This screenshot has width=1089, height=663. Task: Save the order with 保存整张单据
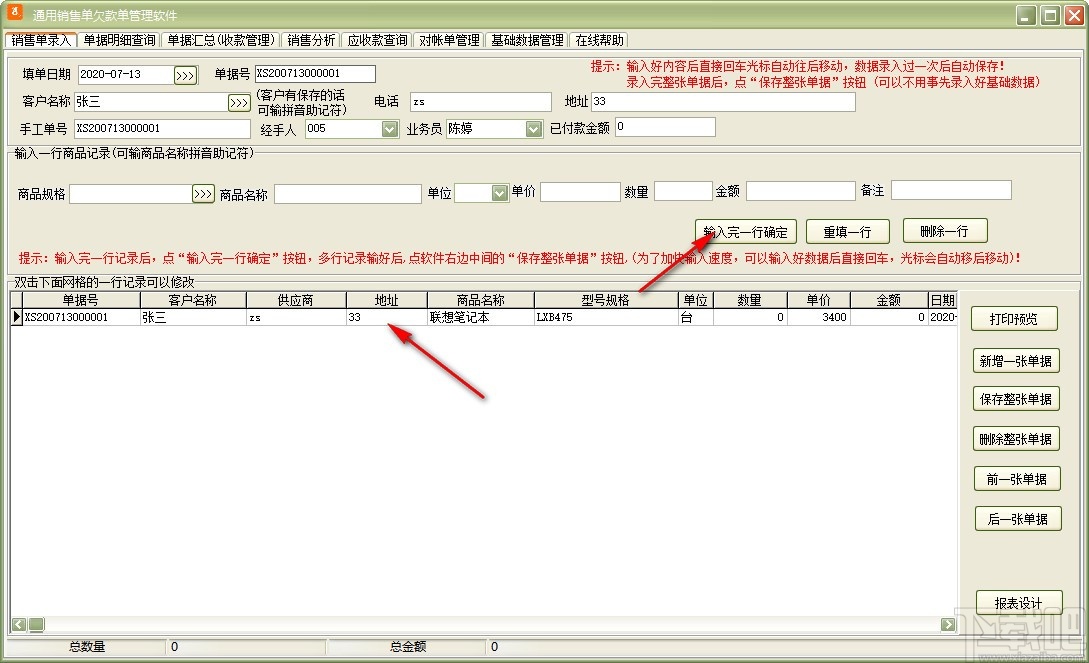pos(1016,399)
